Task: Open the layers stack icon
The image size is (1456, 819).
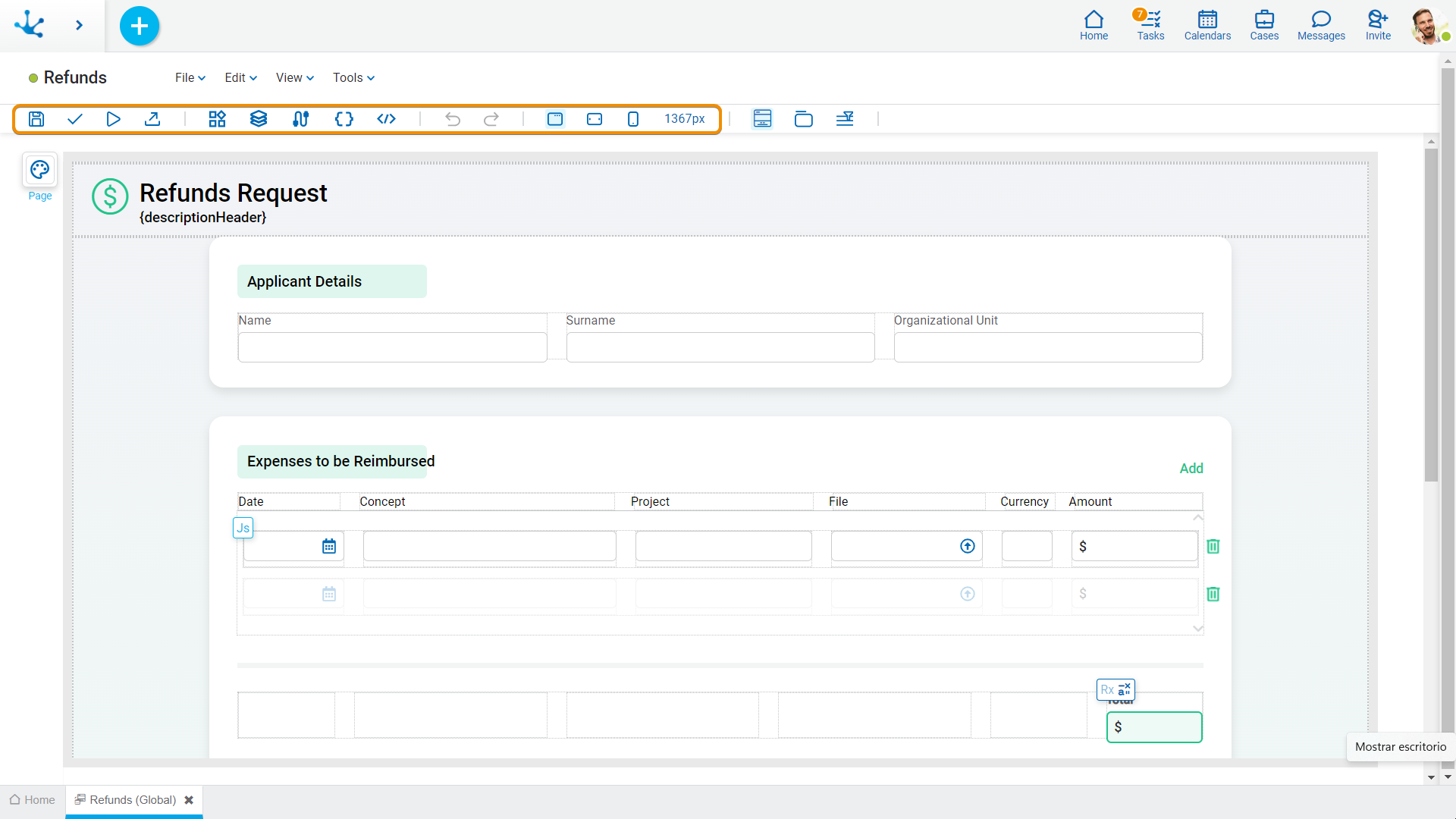Action: (x=259, y=119)
